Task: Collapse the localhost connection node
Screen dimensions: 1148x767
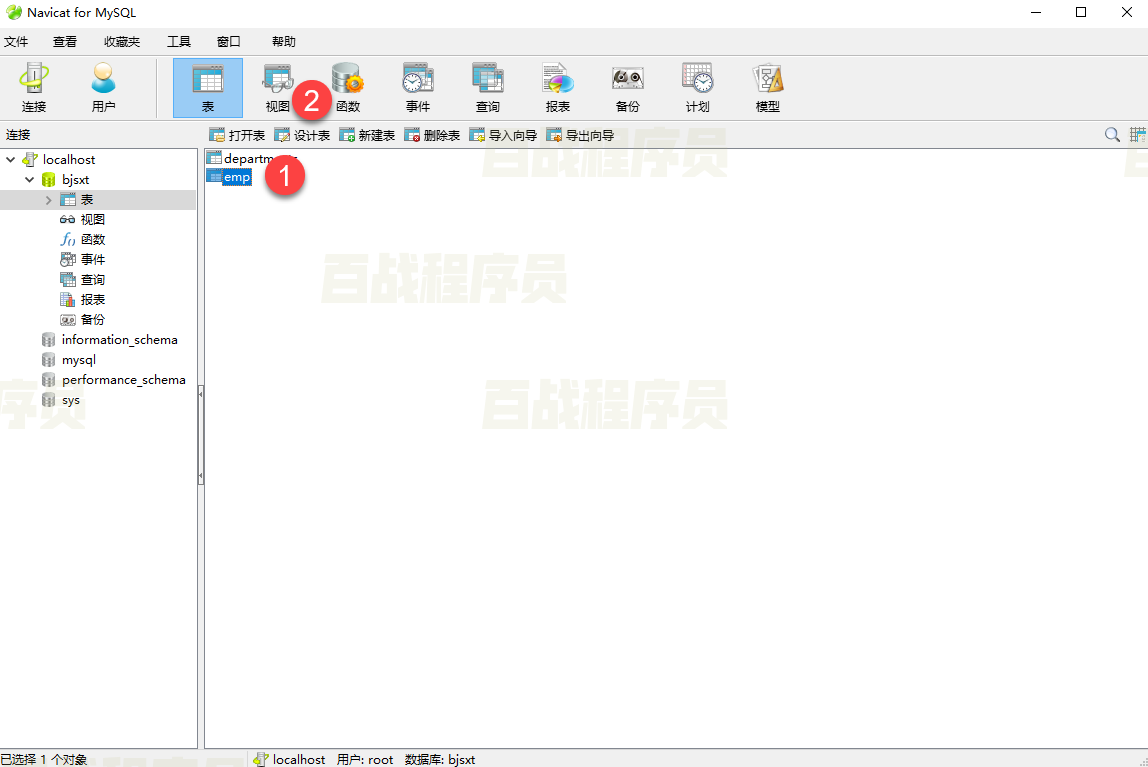Action: click(11, 159)
